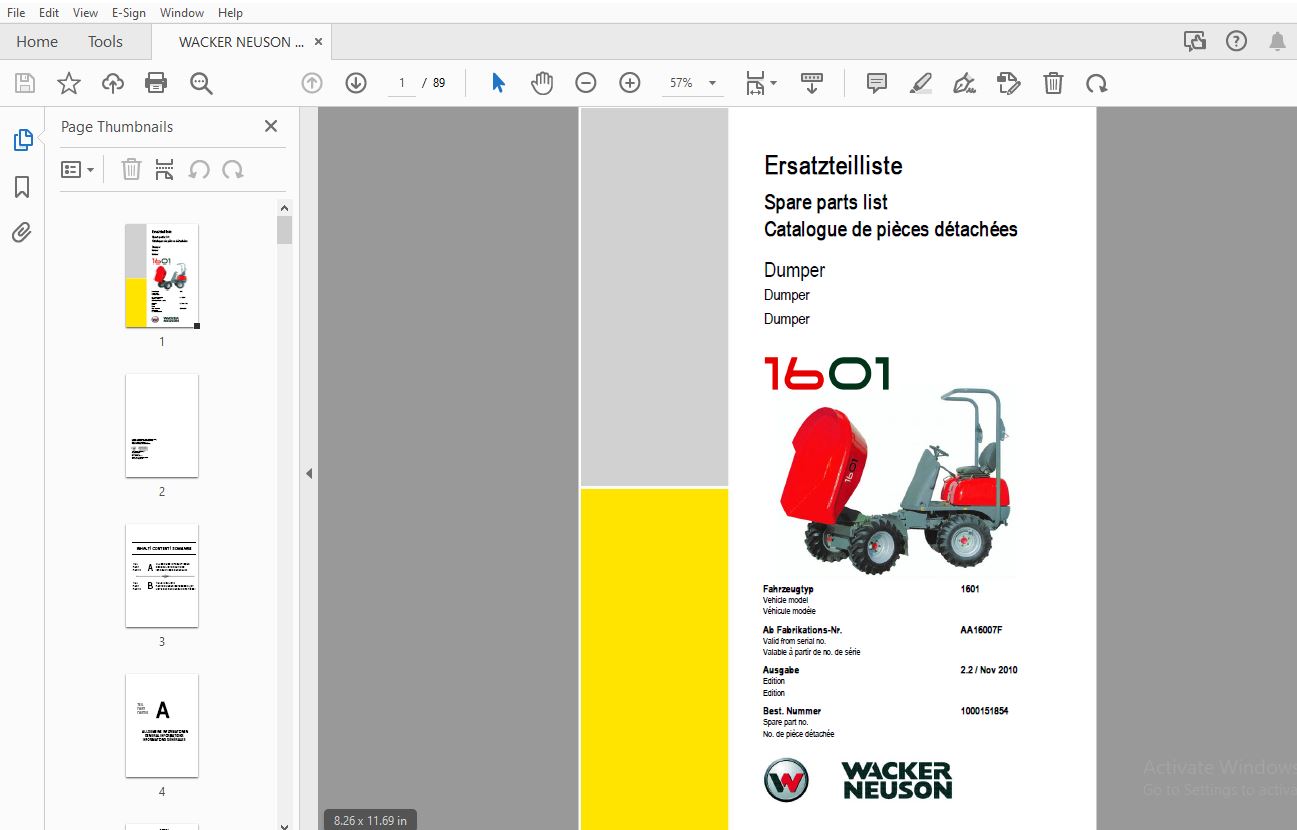Select page 3 thumbnail
Image resolution: width=1297 pixels, height=830 pixels.
(162, 576)
